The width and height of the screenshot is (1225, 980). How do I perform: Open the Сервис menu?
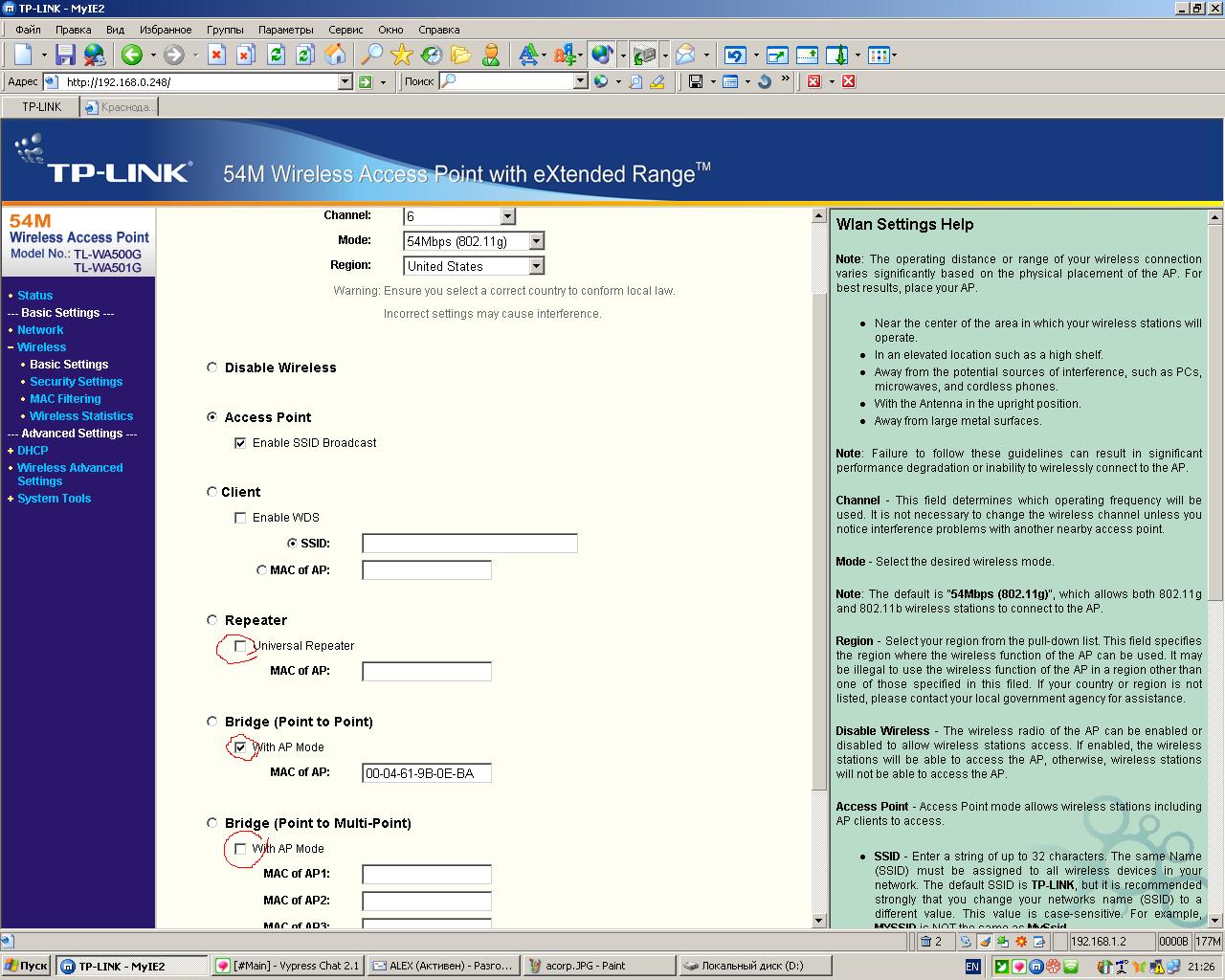(345, 30)
